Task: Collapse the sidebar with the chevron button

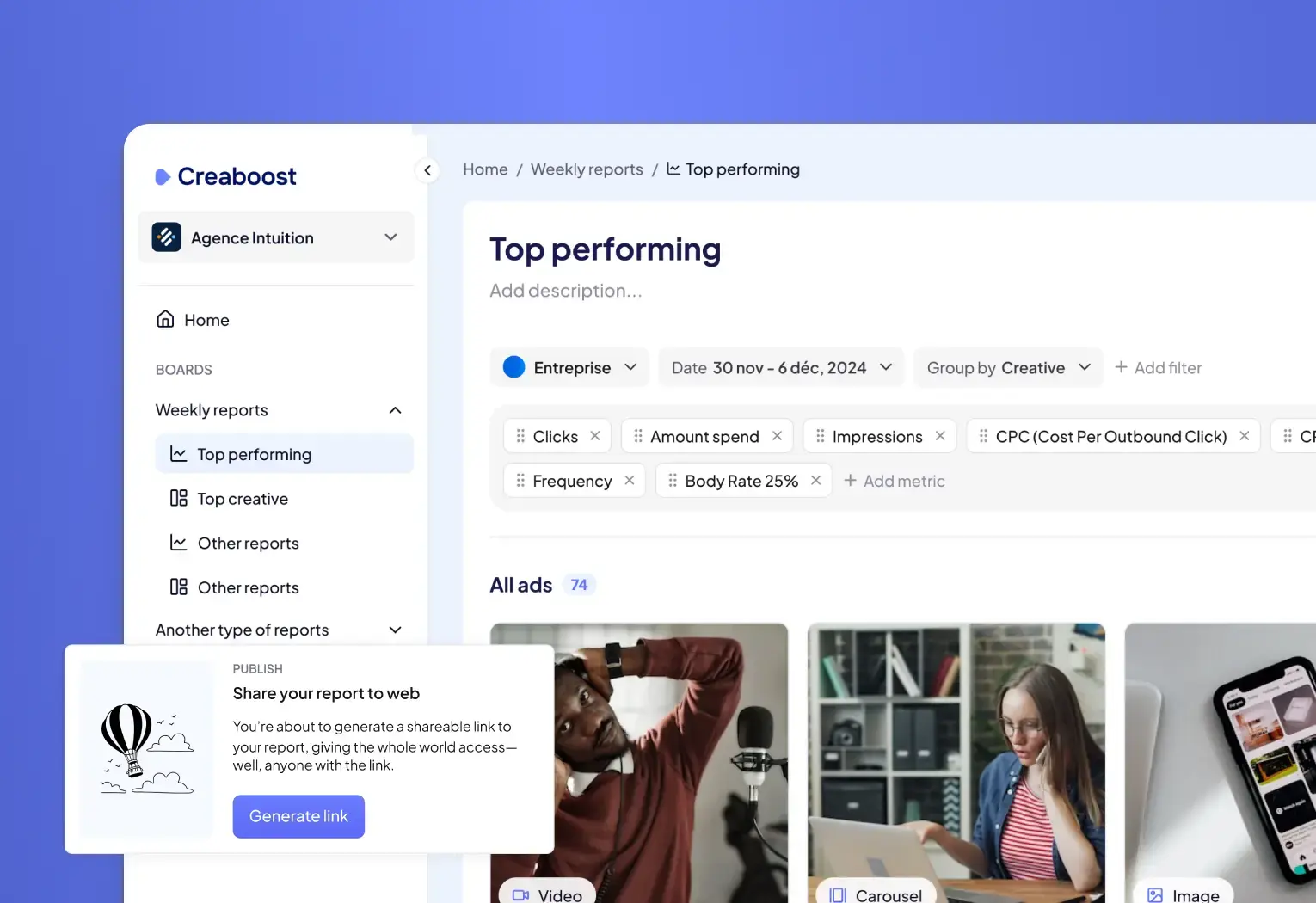Action: click(427, 170)
